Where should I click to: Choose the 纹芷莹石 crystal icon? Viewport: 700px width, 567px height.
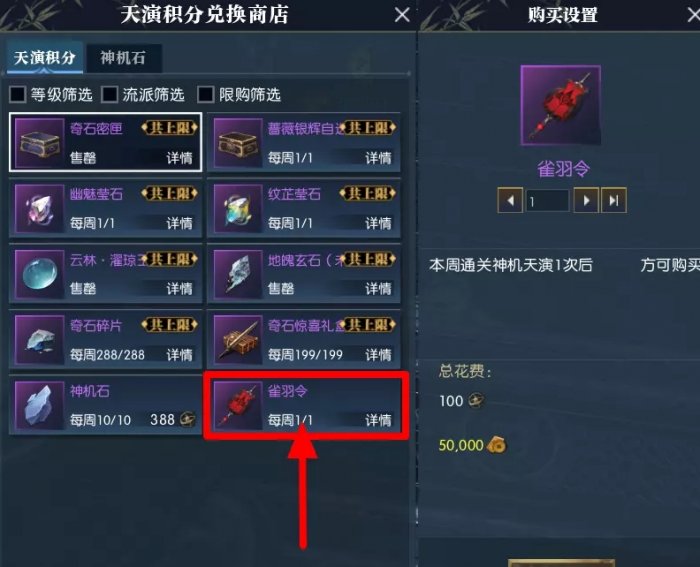click(238, 208)
